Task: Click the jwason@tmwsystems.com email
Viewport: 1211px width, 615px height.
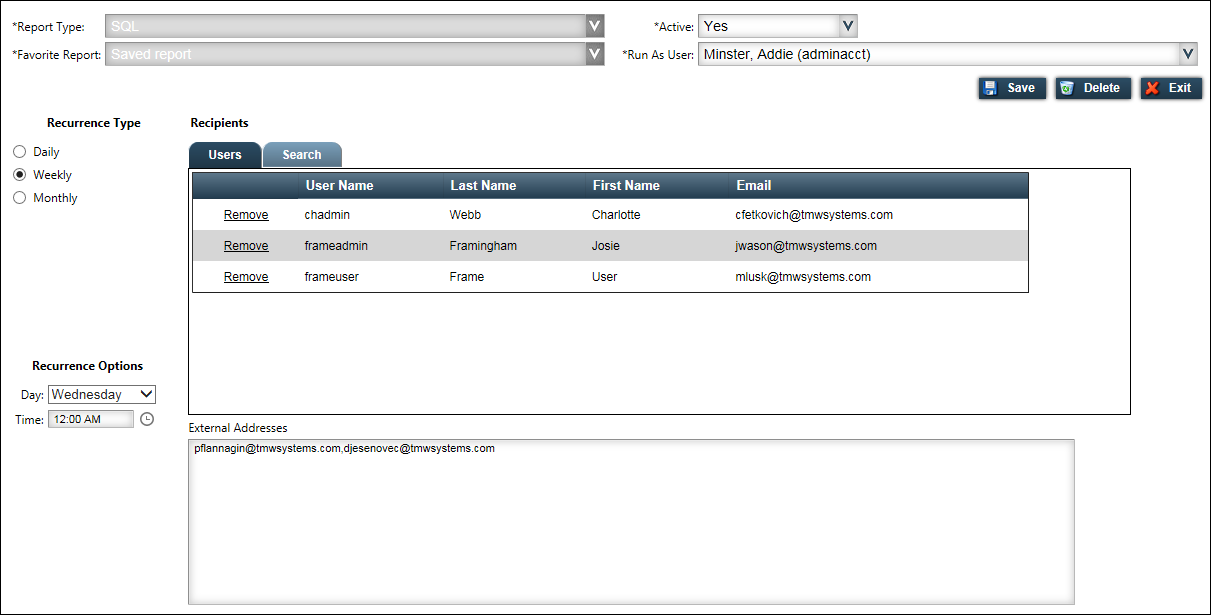Action: [x=806, y=246]
